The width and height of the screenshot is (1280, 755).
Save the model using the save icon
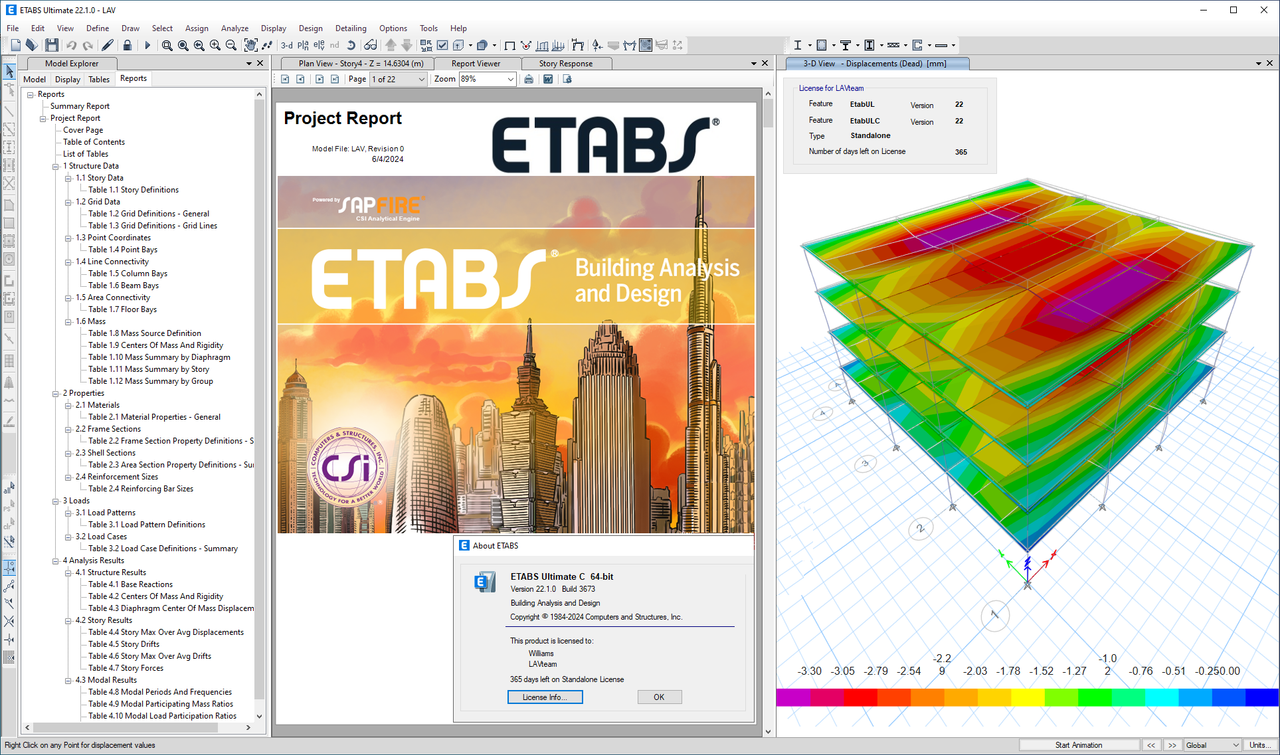52,45
